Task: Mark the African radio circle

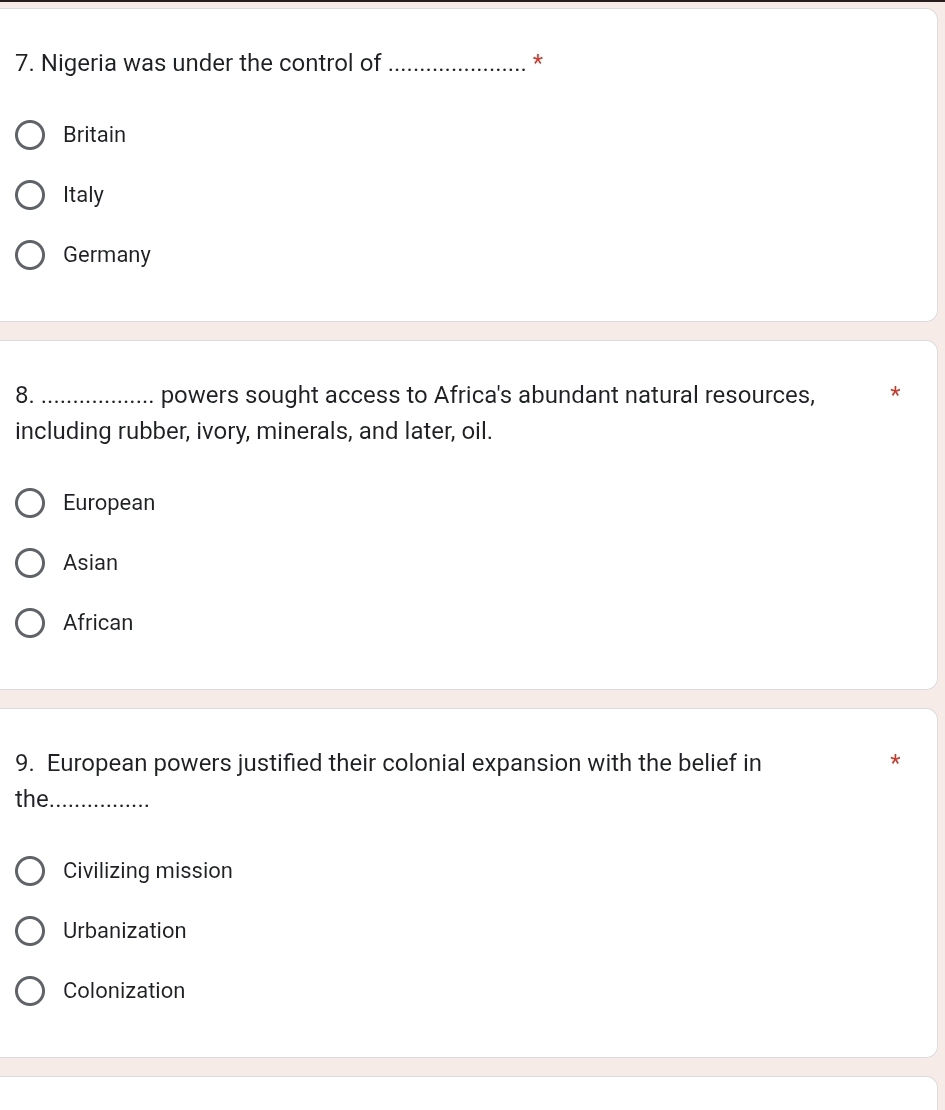Action: pos(30,623)
